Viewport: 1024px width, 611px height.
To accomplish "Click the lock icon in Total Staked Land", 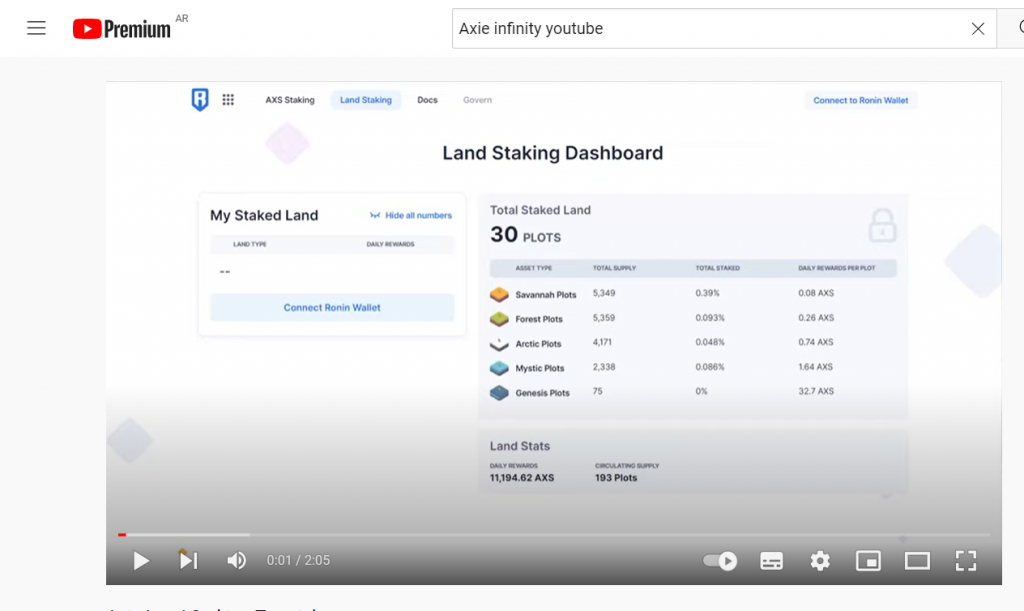I will click(882, 226).
